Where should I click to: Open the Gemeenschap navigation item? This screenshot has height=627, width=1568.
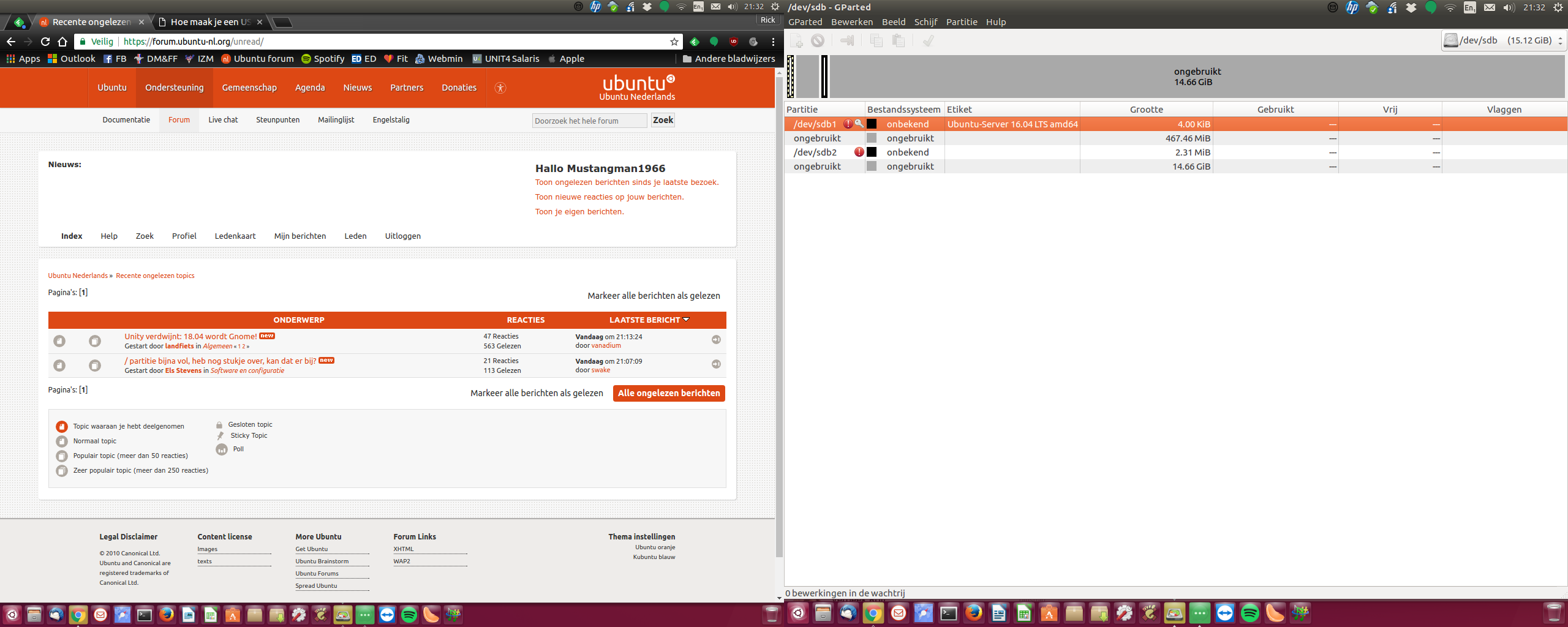pyautogui.click(x=249, y=88)
